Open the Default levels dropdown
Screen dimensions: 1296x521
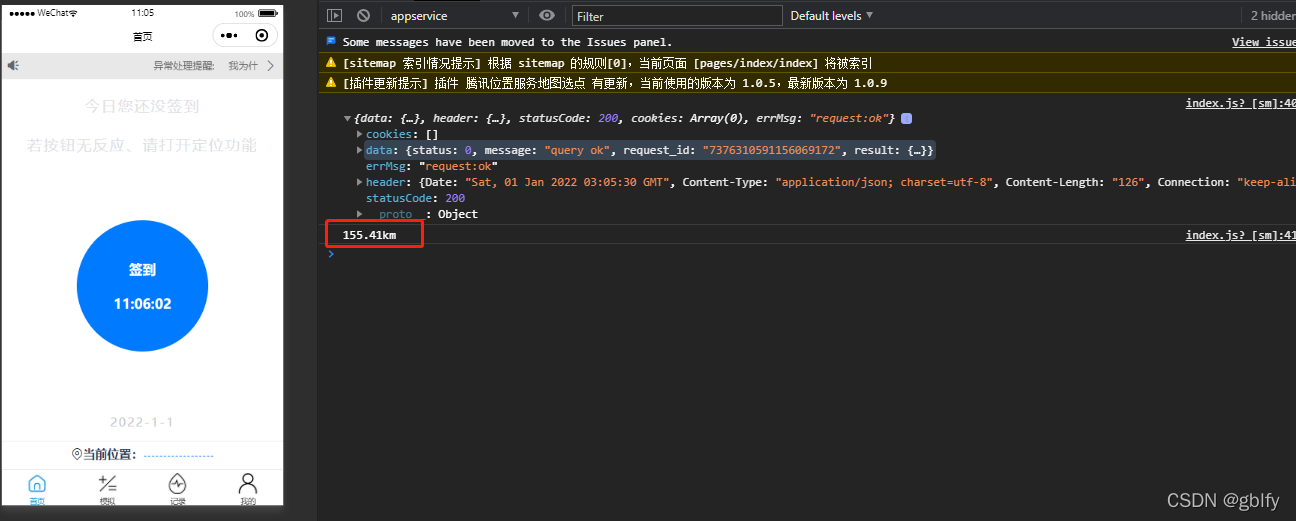832,16
